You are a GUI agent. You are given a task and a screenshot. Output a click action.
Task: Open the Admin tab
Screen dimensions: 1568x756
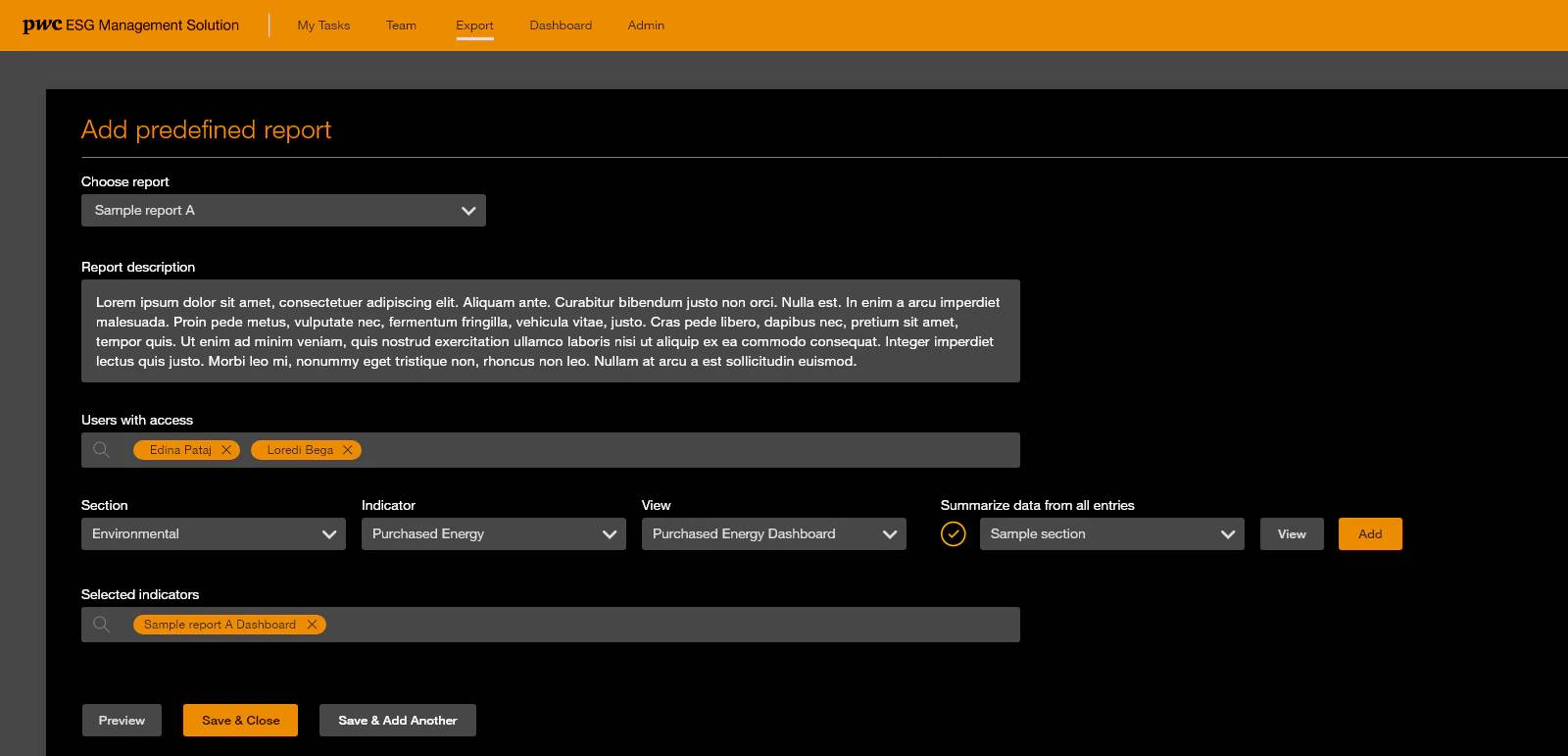click(646, 25)
